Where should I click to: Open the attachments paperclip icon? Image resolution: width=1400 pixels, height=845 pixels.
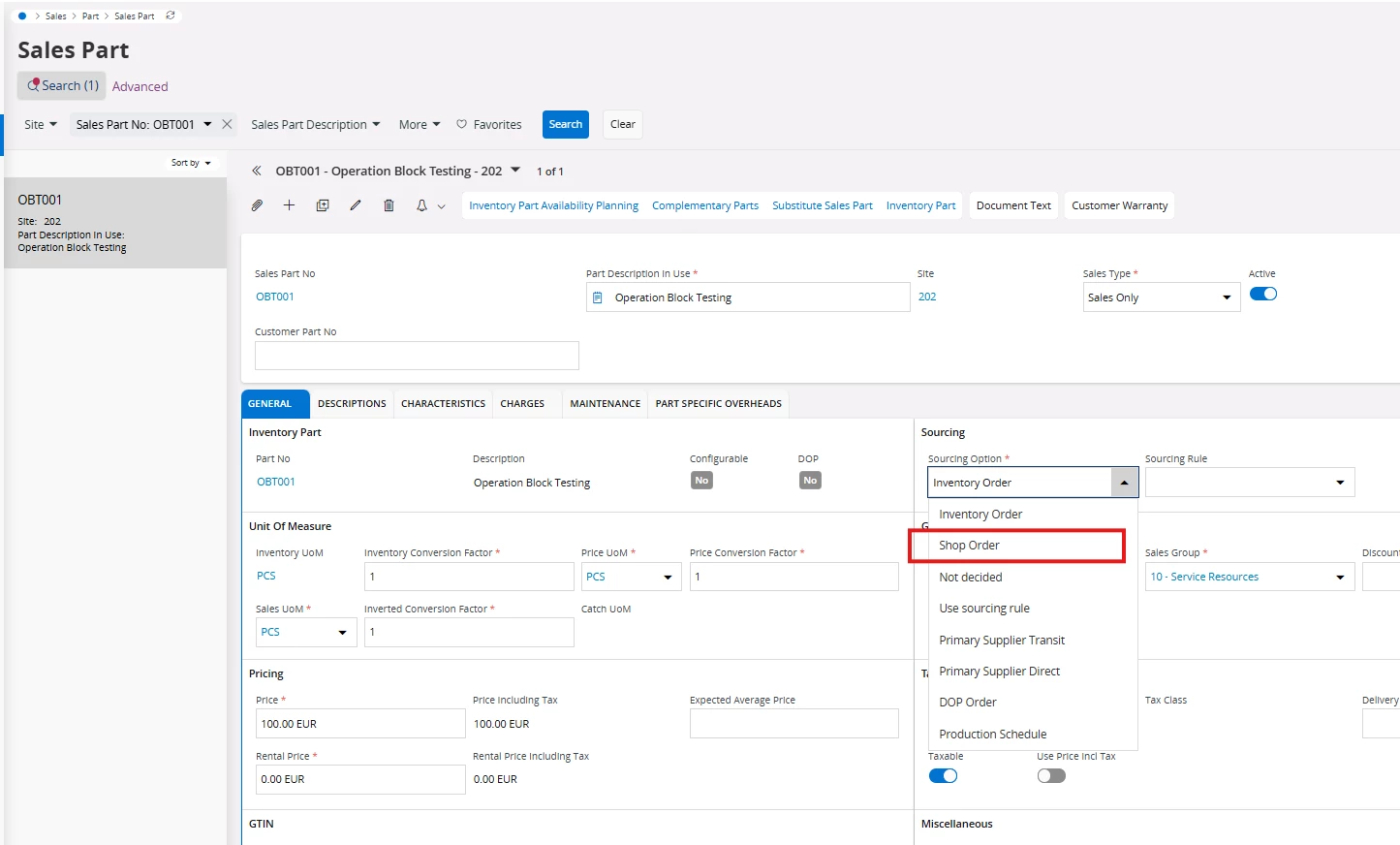click(x=257, y=205)
